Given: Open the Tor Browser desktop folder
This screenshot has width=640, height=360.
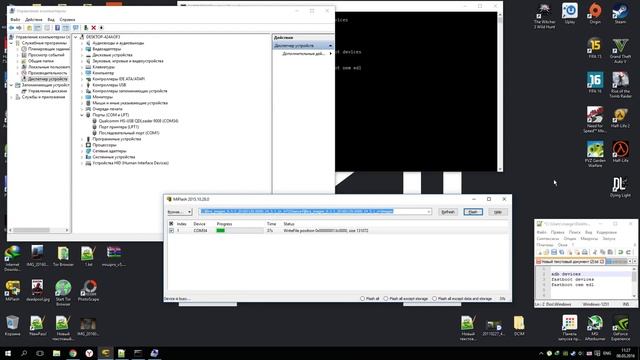Looking at the screenshot, I should pos(63,256).
